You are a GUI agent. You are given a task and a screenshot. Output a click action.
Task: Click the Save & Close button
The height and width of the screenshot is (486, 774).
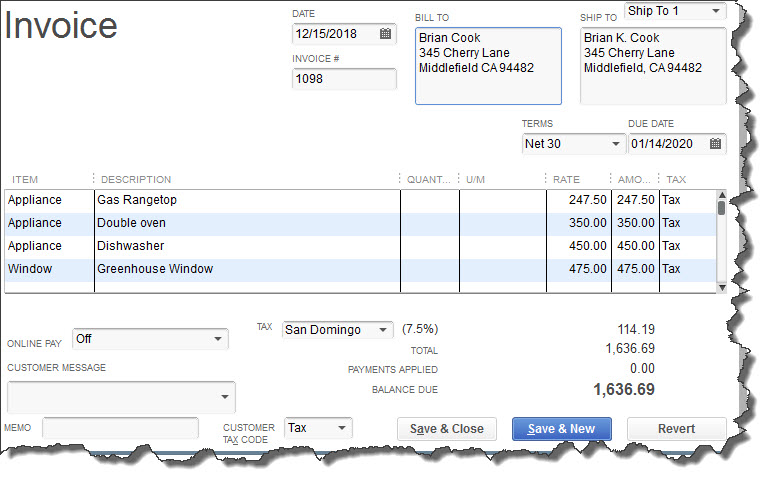[x=446, y=429]
